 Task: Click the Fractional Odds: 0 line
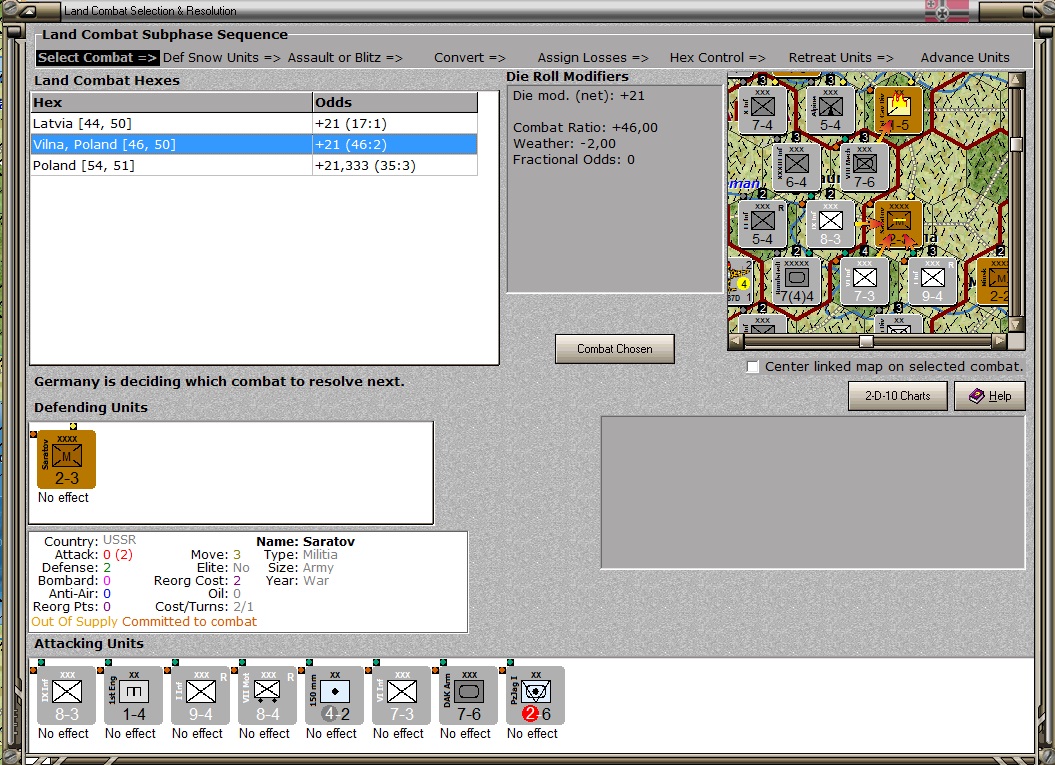tap(573, 159)
